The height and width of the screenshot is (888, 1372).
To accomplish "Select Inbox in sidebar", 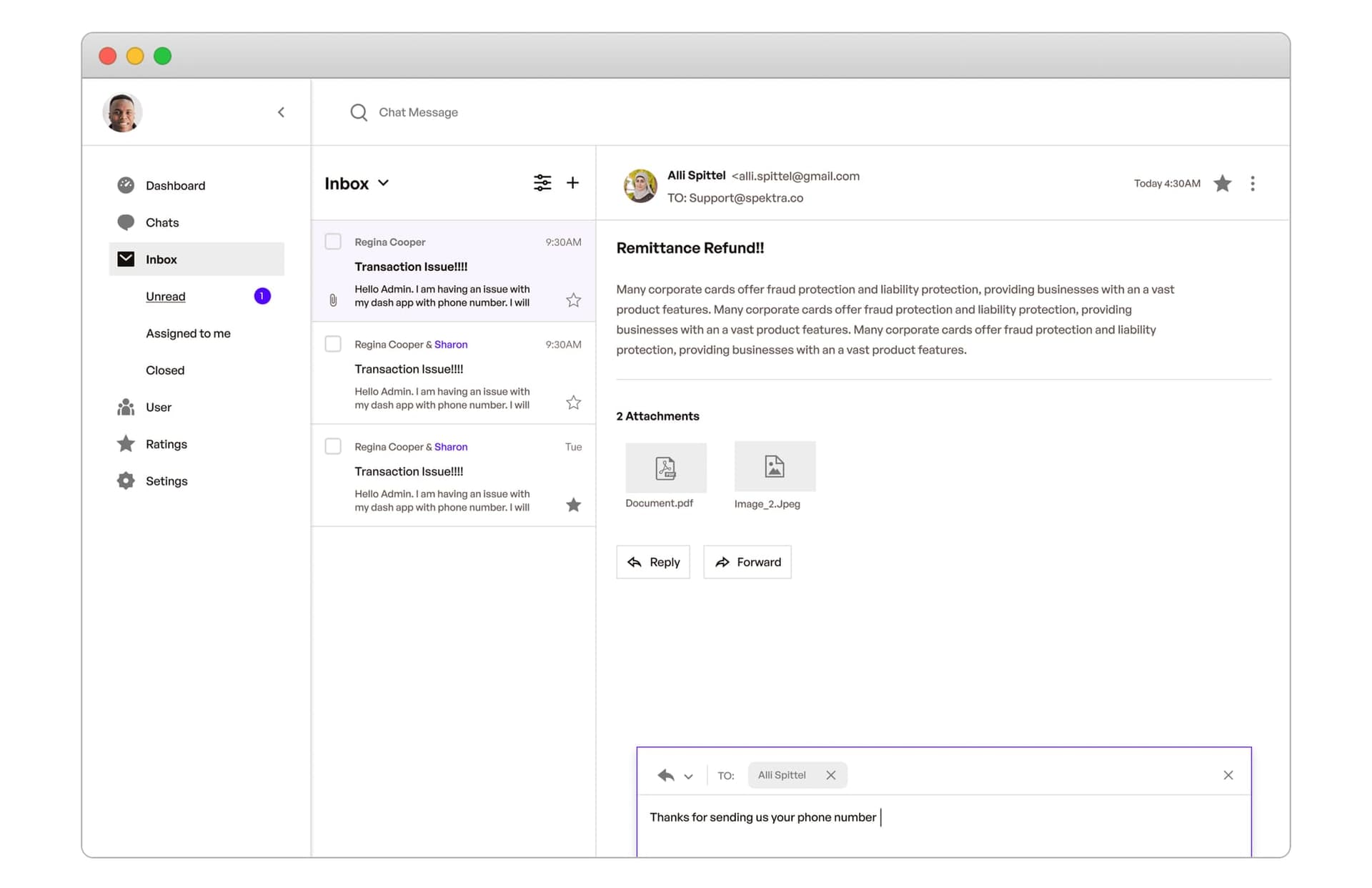I will point(197,259).
